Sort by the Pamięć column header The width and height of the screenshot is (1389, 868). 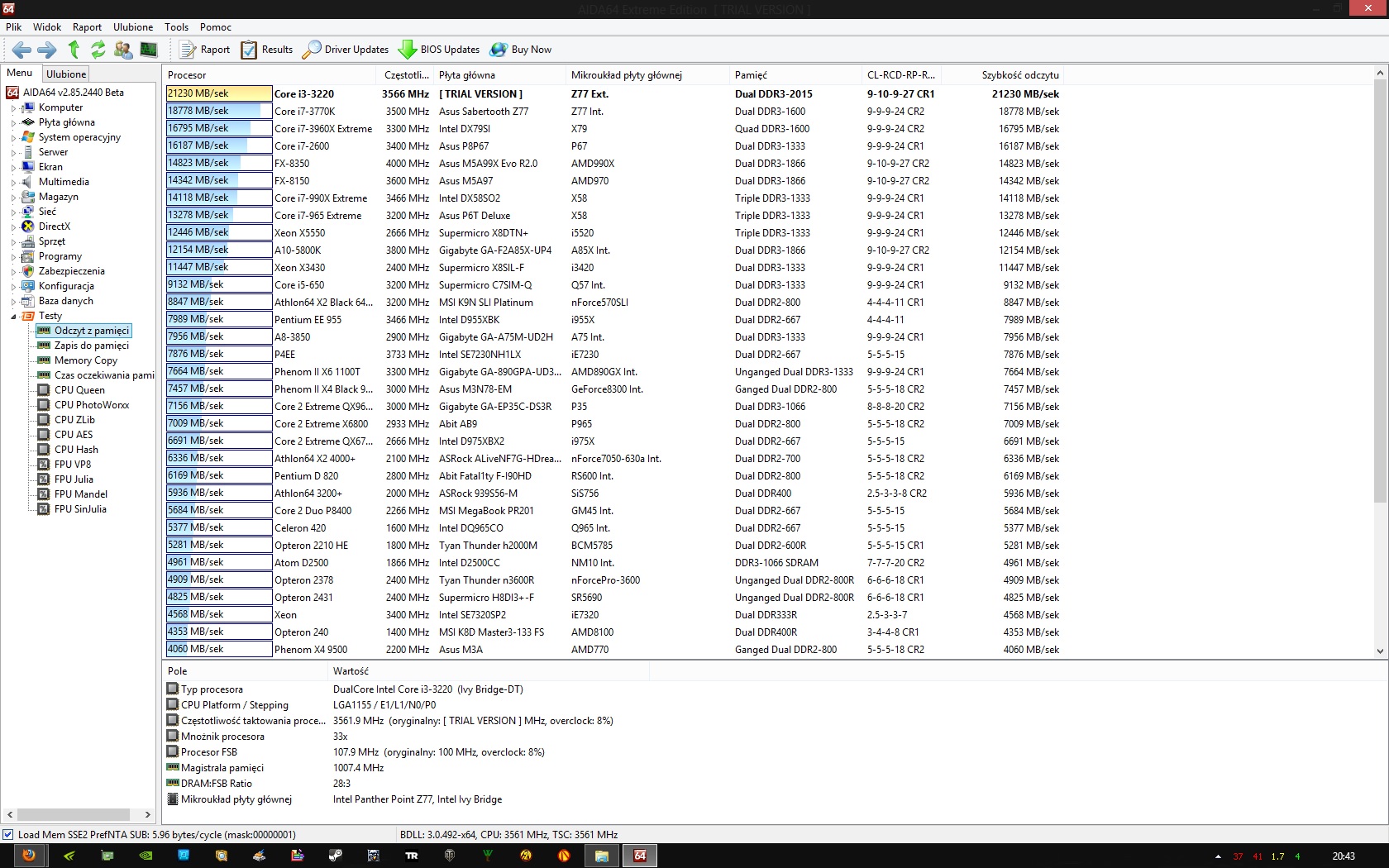796,75
